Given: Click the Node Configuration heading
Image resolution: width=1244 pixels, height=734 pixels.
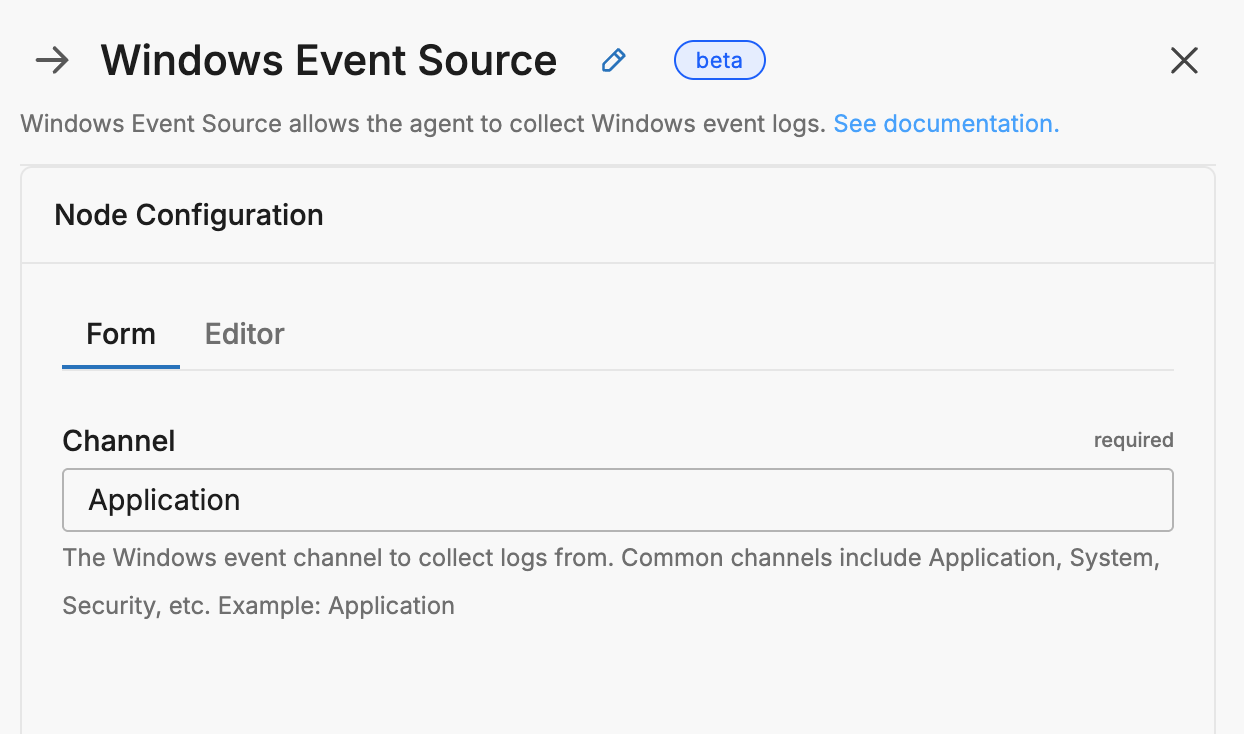Looking at the screenshot, I should point(189,215).
